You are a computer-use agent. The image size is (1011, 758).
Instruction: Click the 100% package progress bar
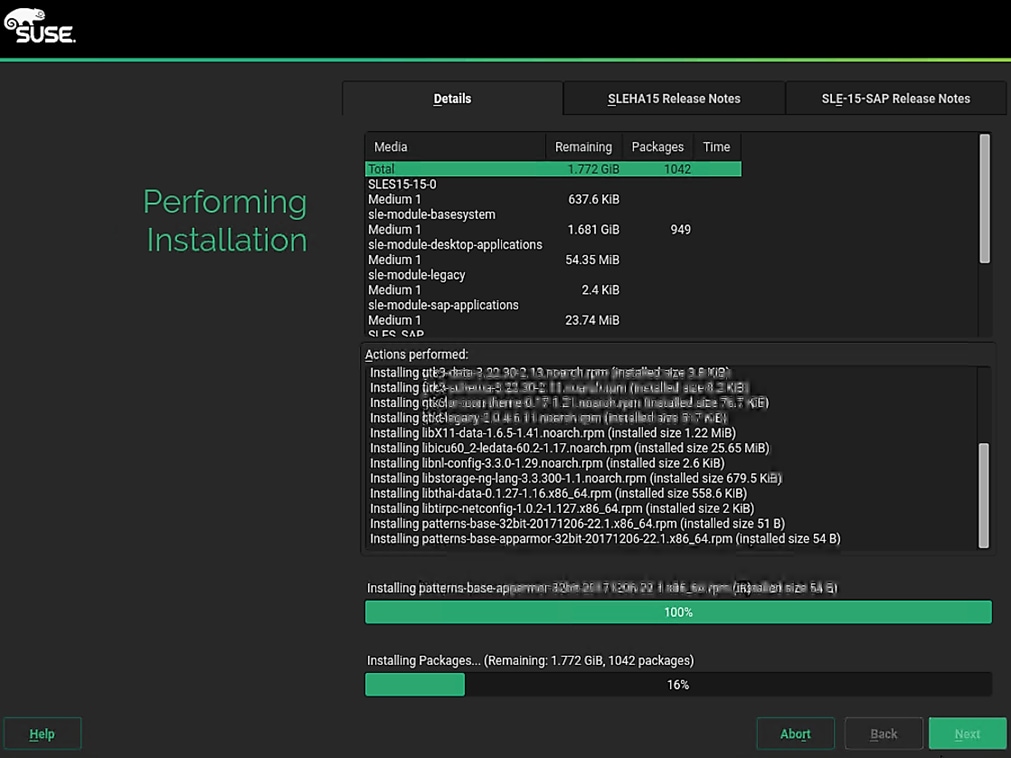tap(678, 612)
